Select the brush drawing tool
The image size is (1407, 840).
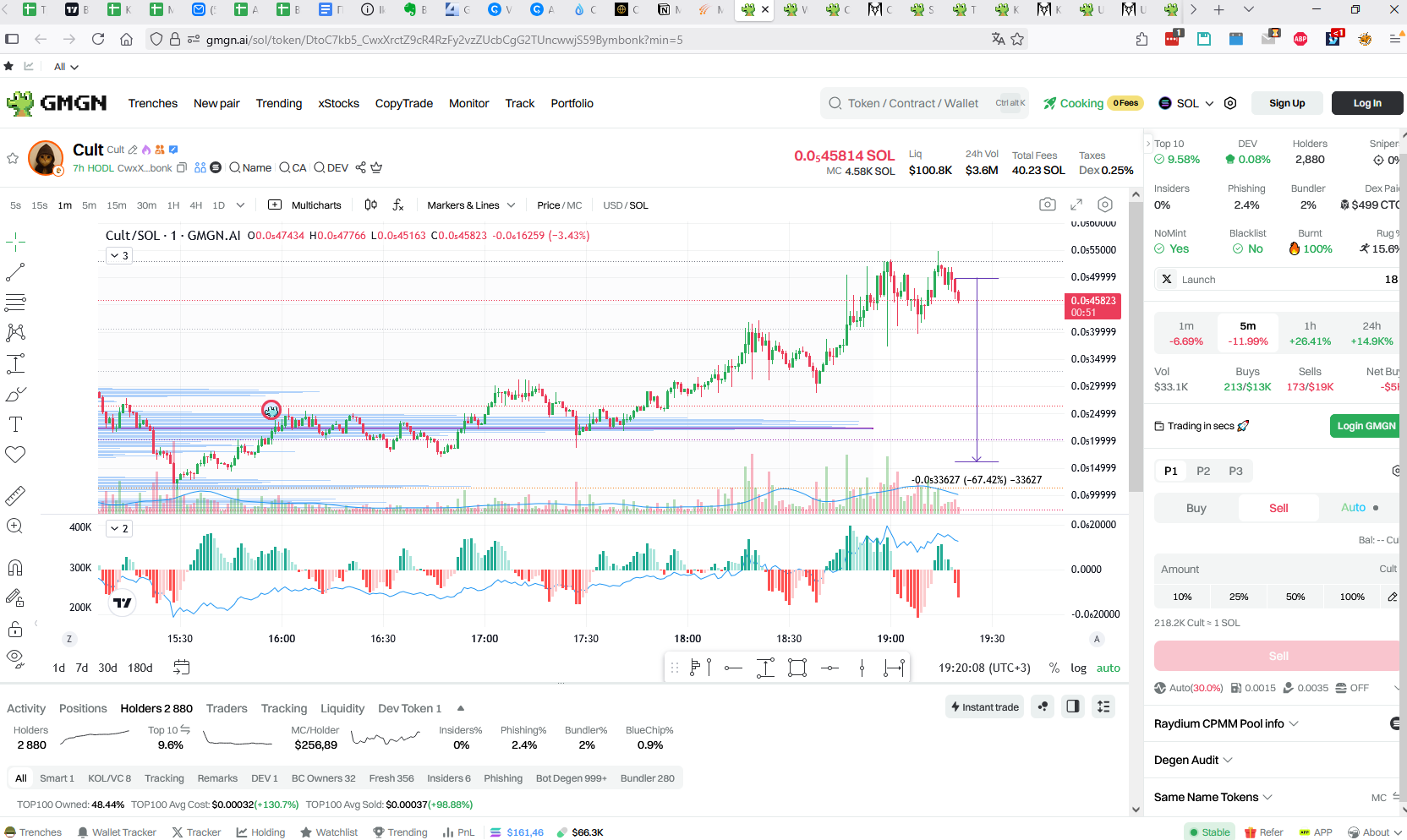click(15, 395)
